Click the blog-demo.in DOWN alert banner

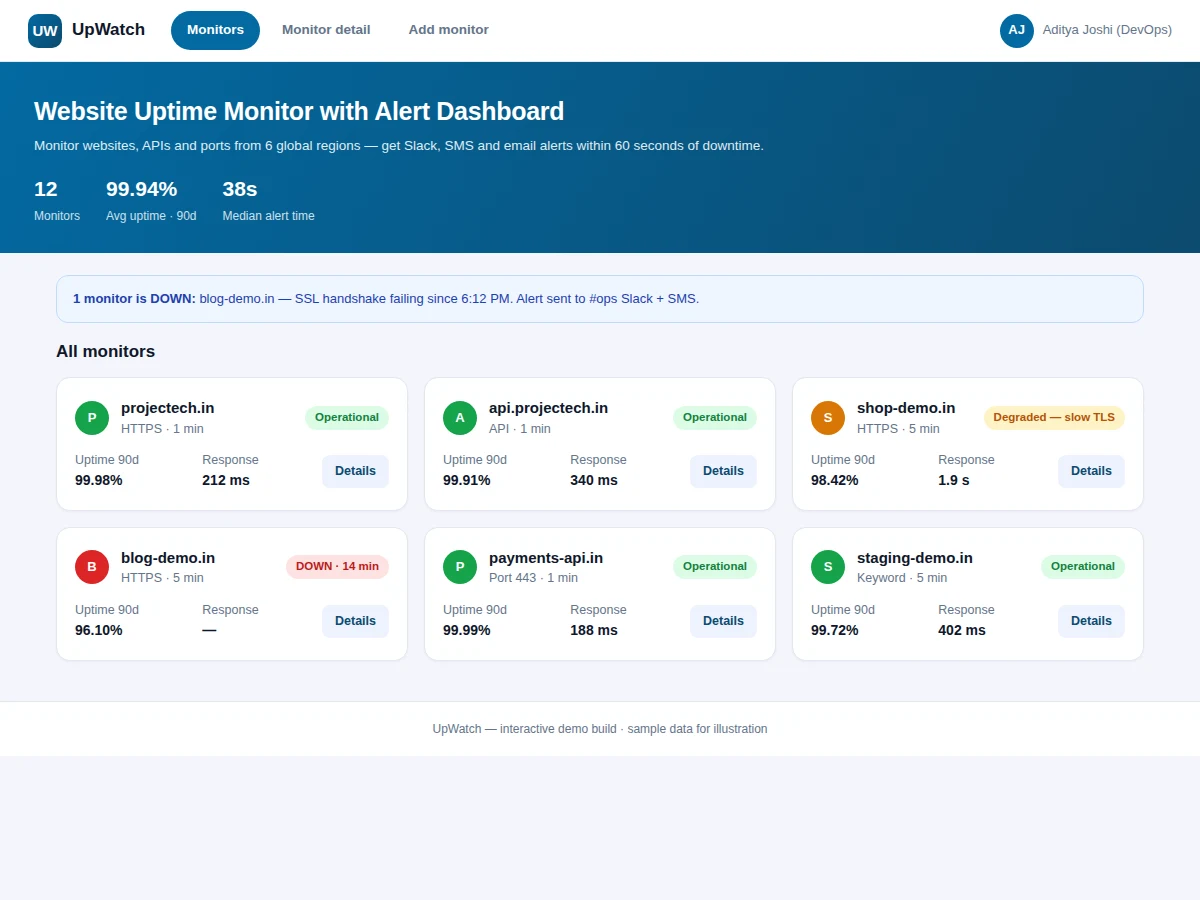(600, 299)
